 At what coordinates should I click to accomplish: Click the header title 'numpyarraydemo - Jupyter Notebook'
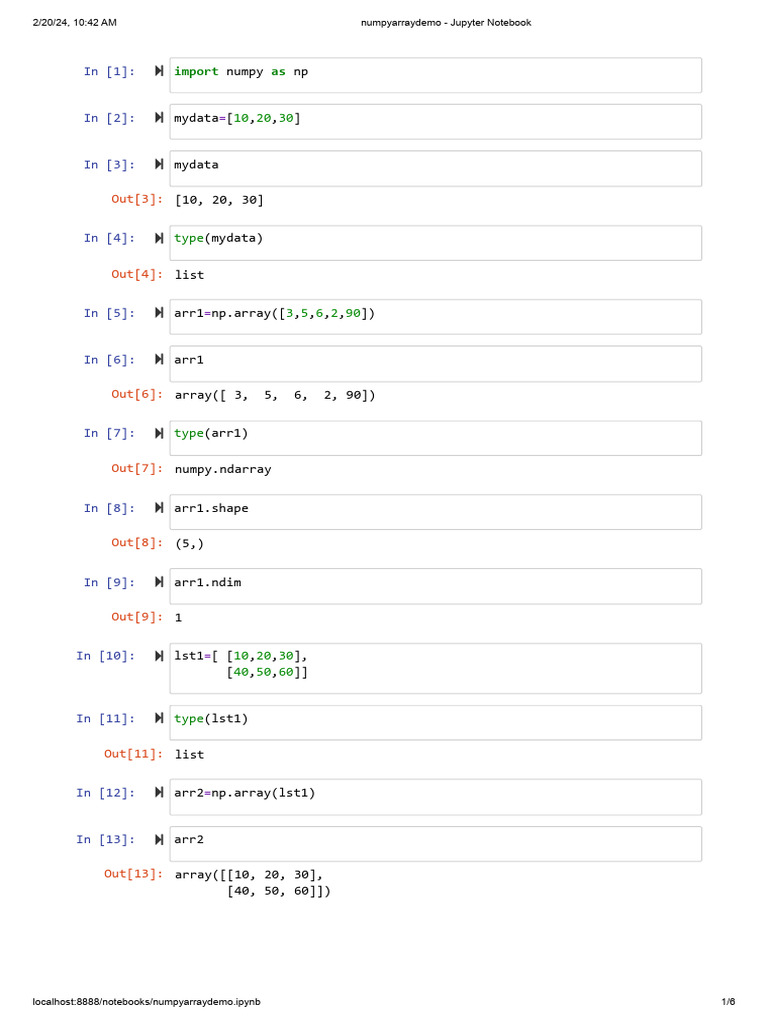click(446, 22)
